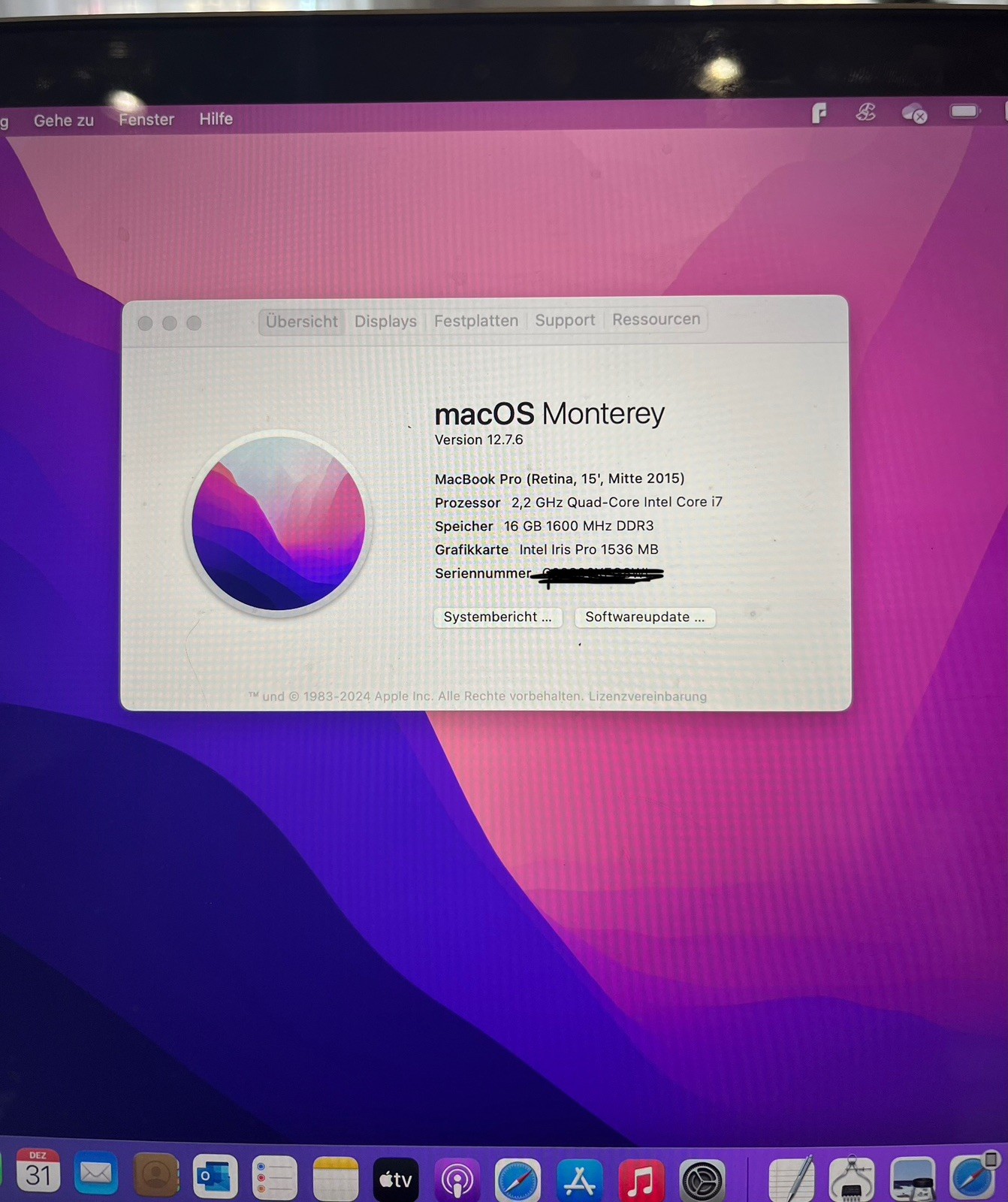The height and width of the screenshot is (1202, 1008).
Task: Launch Microsoft Outlook from the Dock
Action: [215, 1176]
